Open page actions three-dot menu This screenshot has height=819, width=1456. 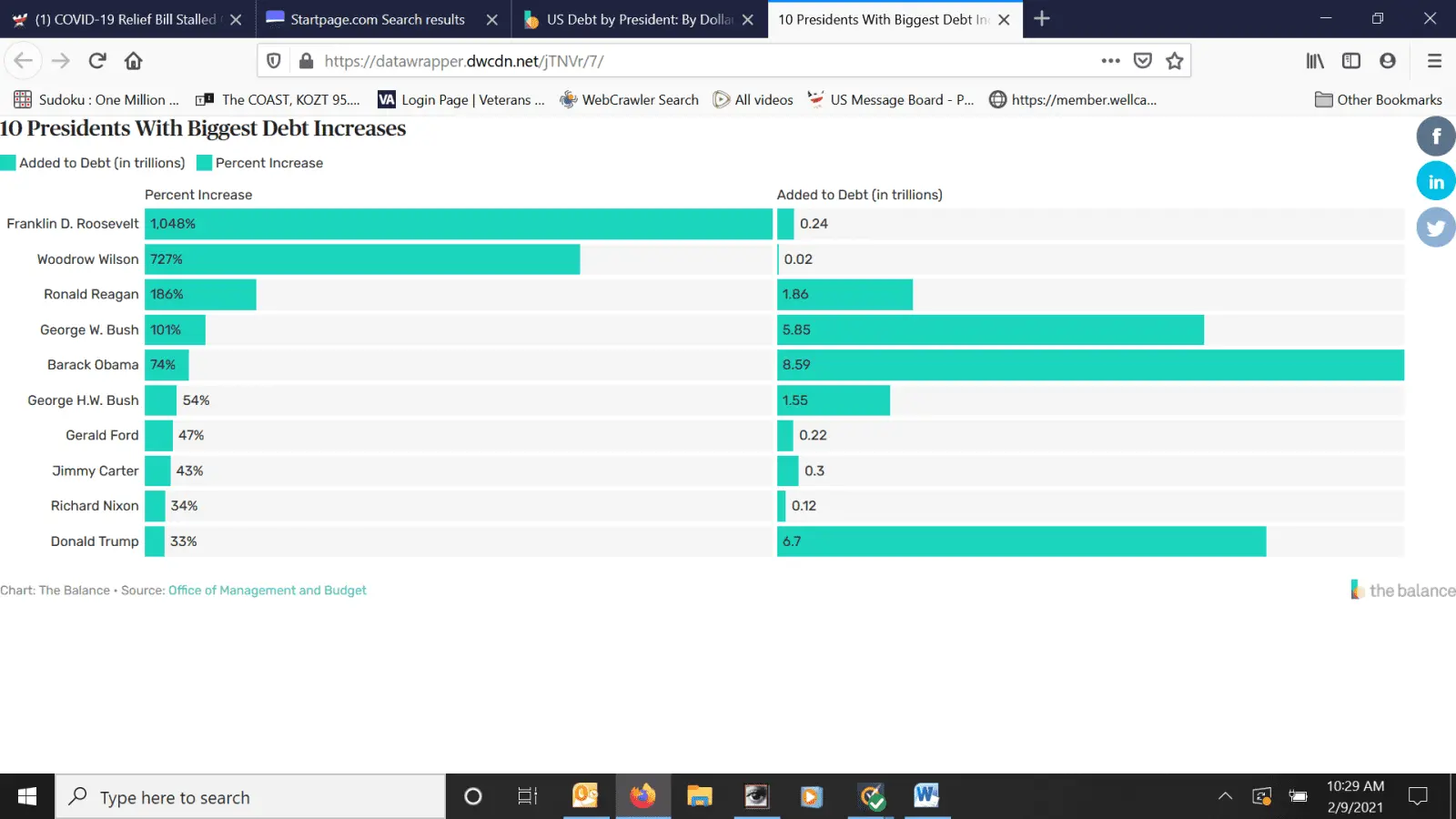(1110, 61)
